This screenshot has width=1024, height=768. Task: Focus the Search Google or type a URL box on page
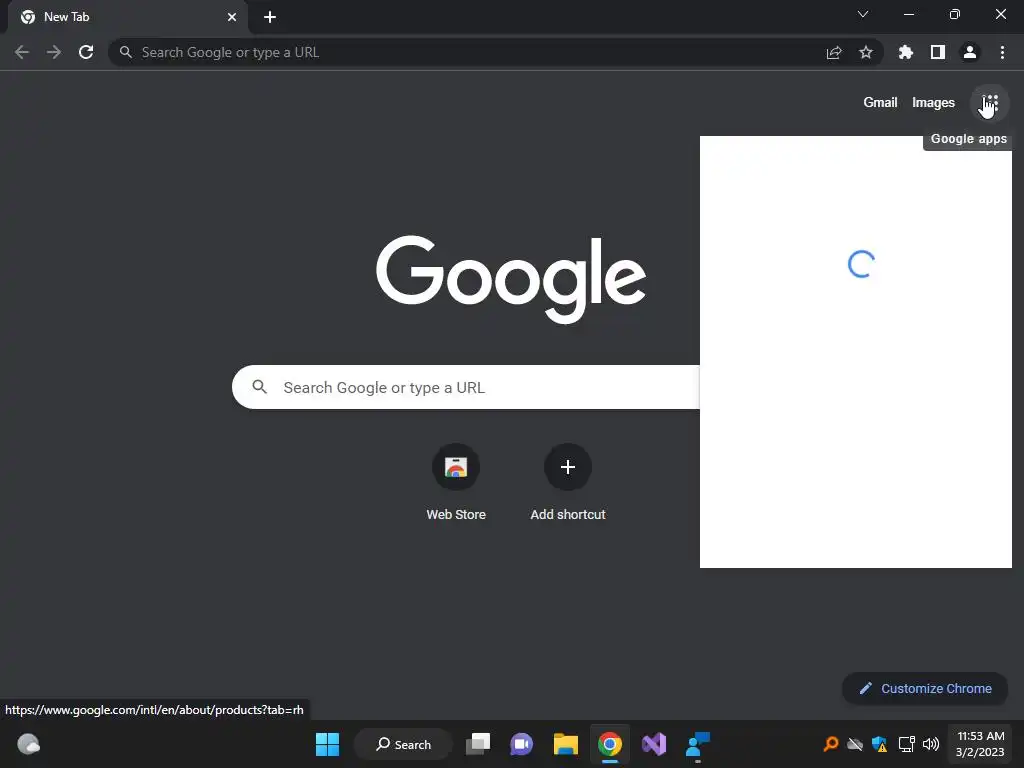coord(466,387)
